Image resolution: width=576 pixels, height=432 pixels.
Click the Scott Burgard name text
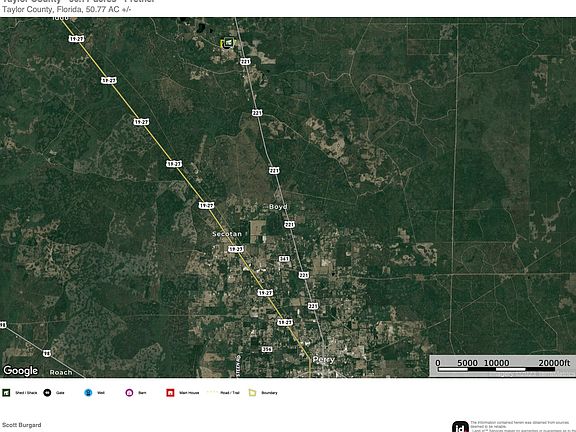[22, 425]
